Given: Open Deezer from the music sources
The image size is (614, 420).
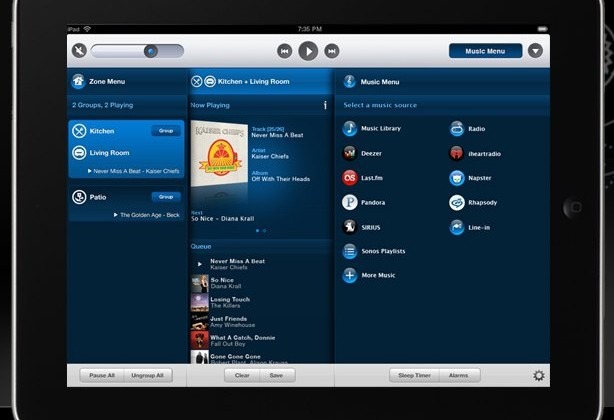Looking at the screenshot, I should point(350,153).
